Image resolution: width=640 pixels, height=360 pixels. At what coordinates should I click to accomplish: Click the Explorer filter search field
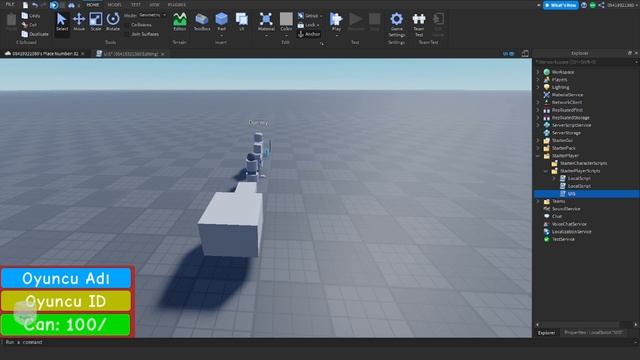[586, 62]
